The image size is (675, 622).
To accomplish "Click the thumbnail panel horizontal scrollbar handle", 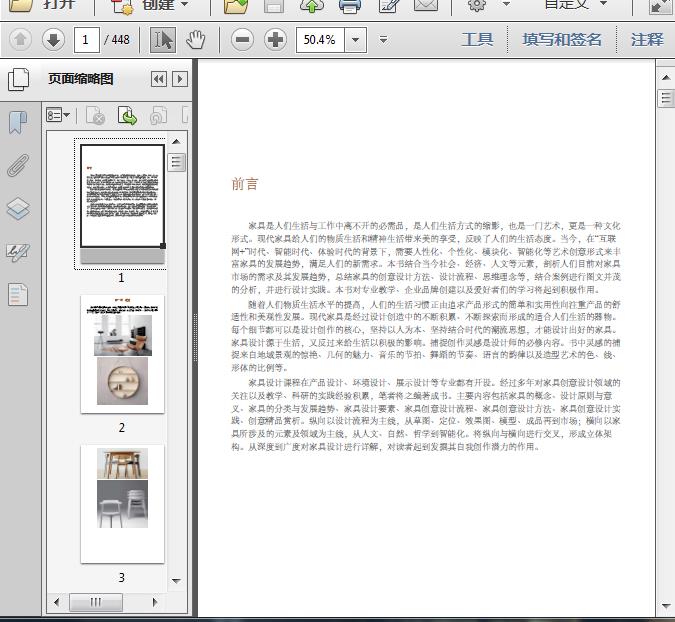I will click(96, 602).
